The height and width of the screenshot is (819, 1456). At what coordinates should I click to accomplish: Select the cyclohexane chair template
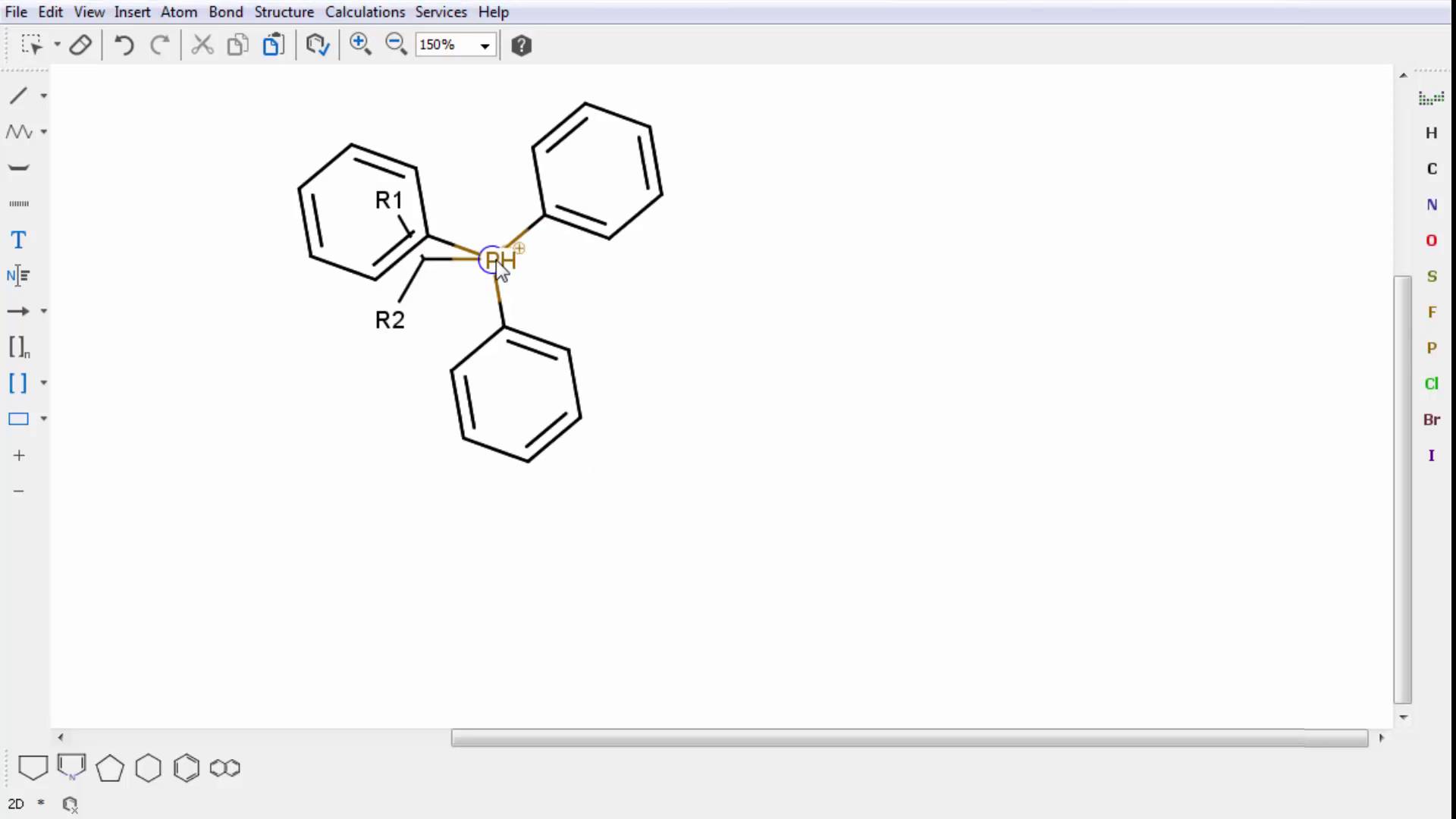pyautogui.click(x=33, y=767)
